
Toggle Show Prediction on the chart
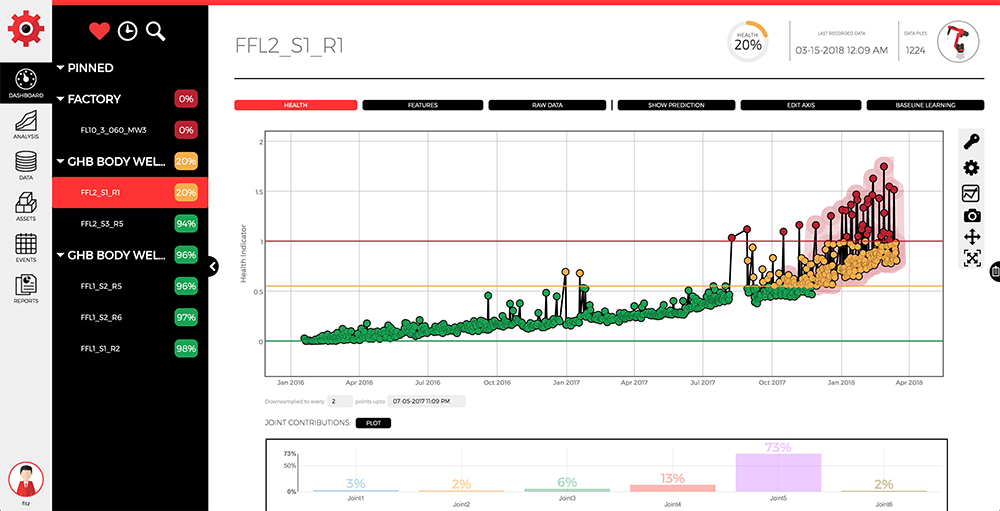(x=676, y=105)
